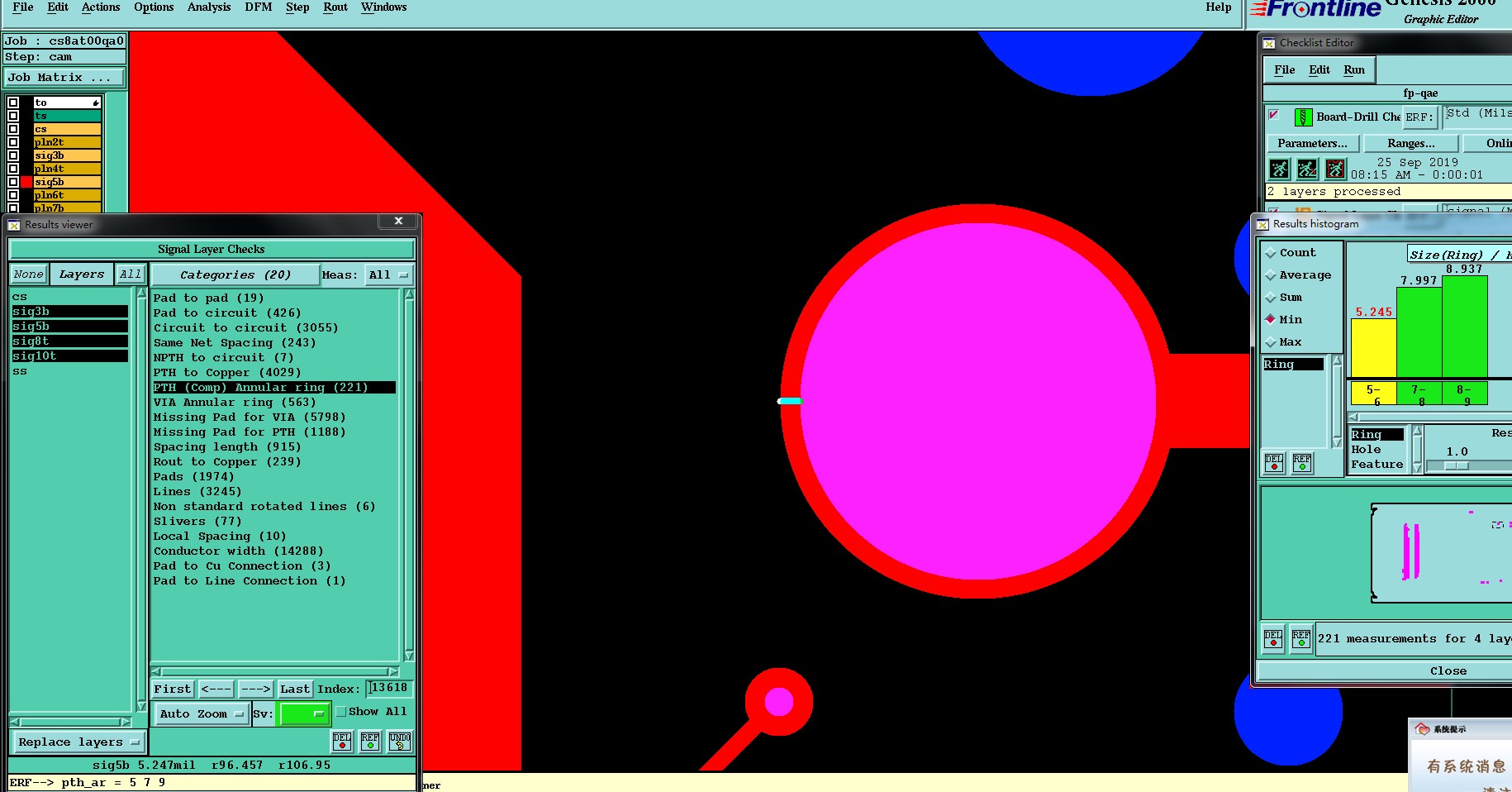Click the red-outlined running-figure icon in Checklist Editor
The width and height of the screenshot is (1512, 792).
click(1335, 169)
